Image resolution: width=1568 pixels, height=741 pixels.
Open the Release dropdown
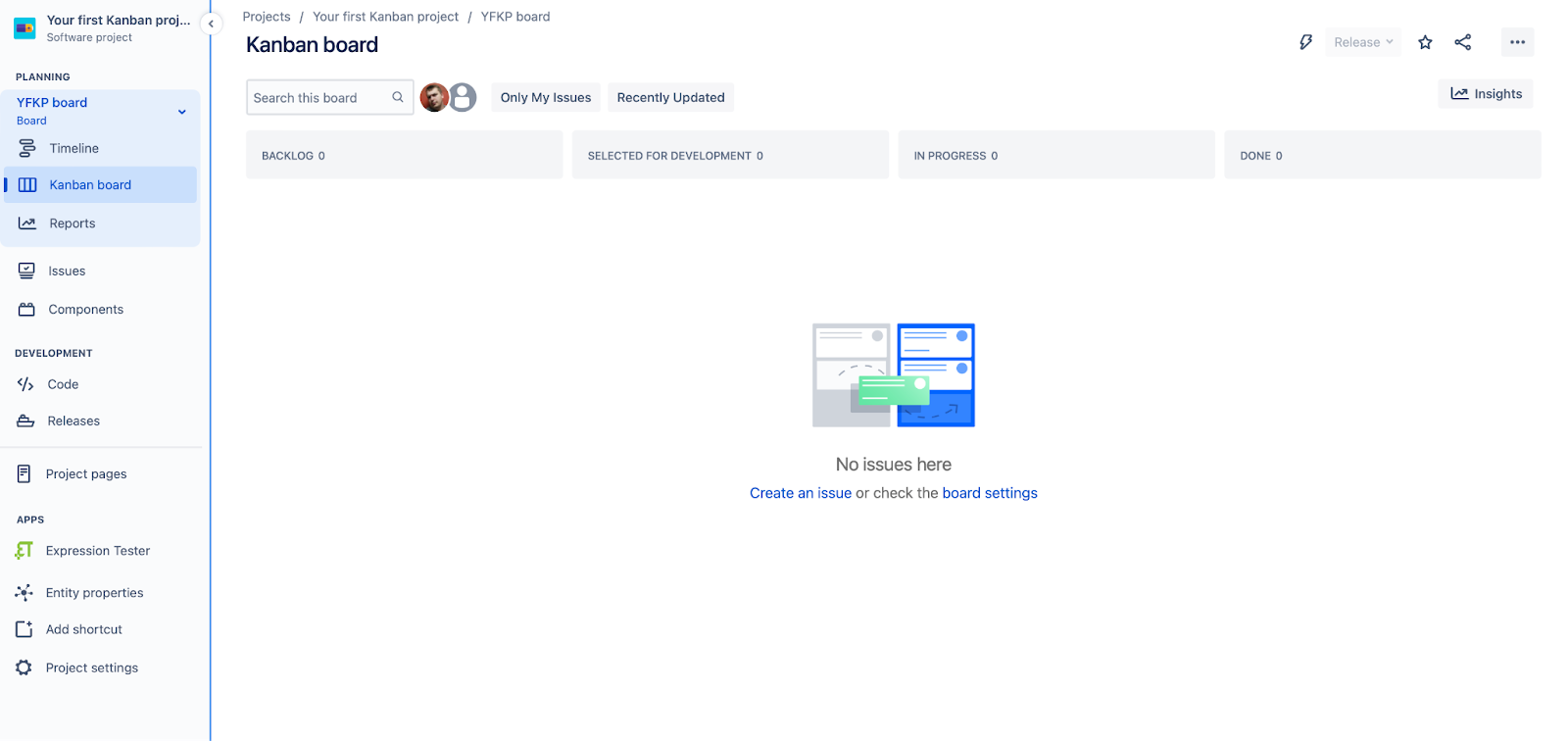(x=1363, y=42)
